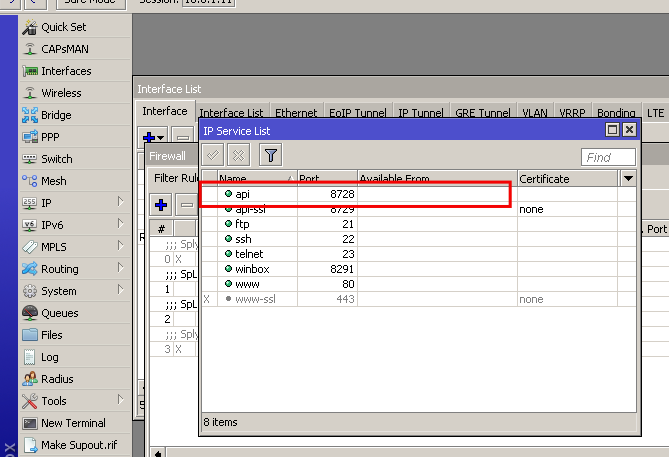Open the filter funnel in IP Service List
The width and height of the screenshot is (669, 457).
point(271,155)
